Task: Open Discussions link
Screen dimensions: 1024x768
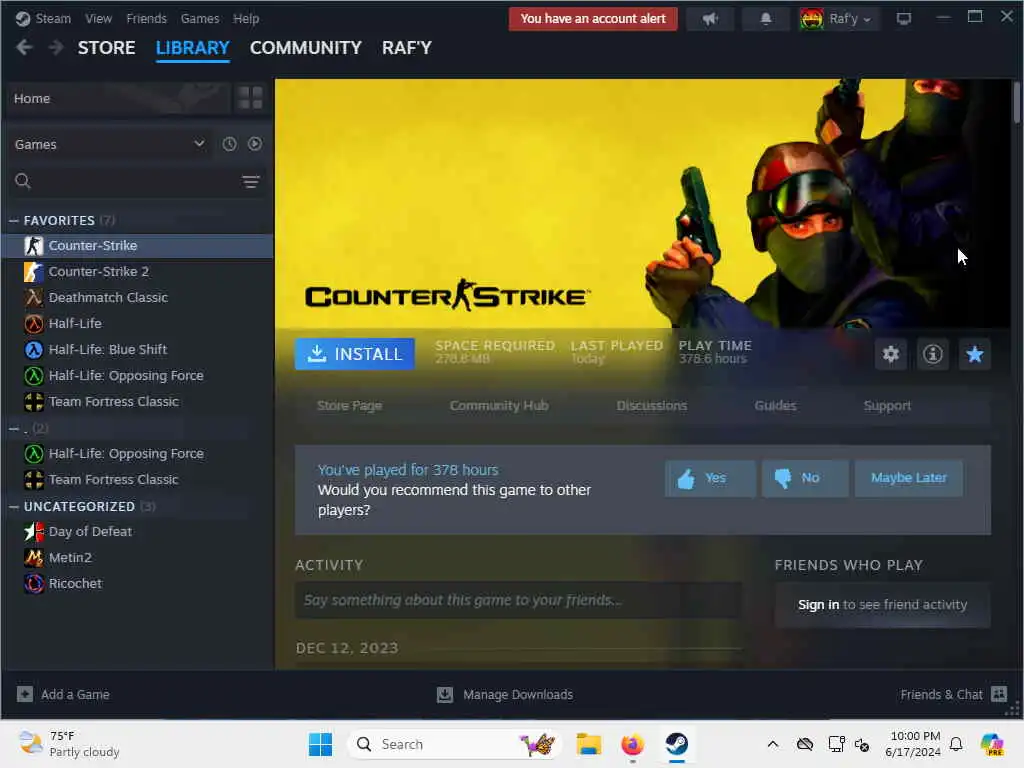Action: coord(652,406)
